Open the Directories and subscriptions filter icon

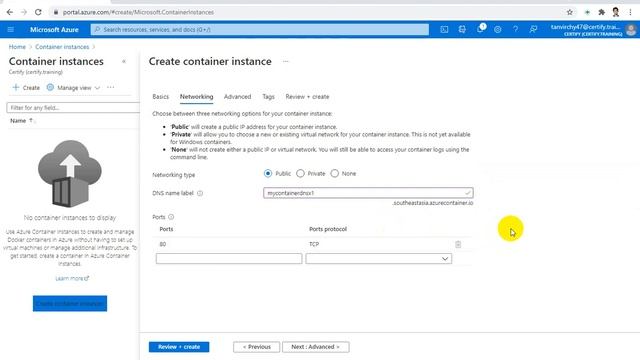click(x=462, y=29)
